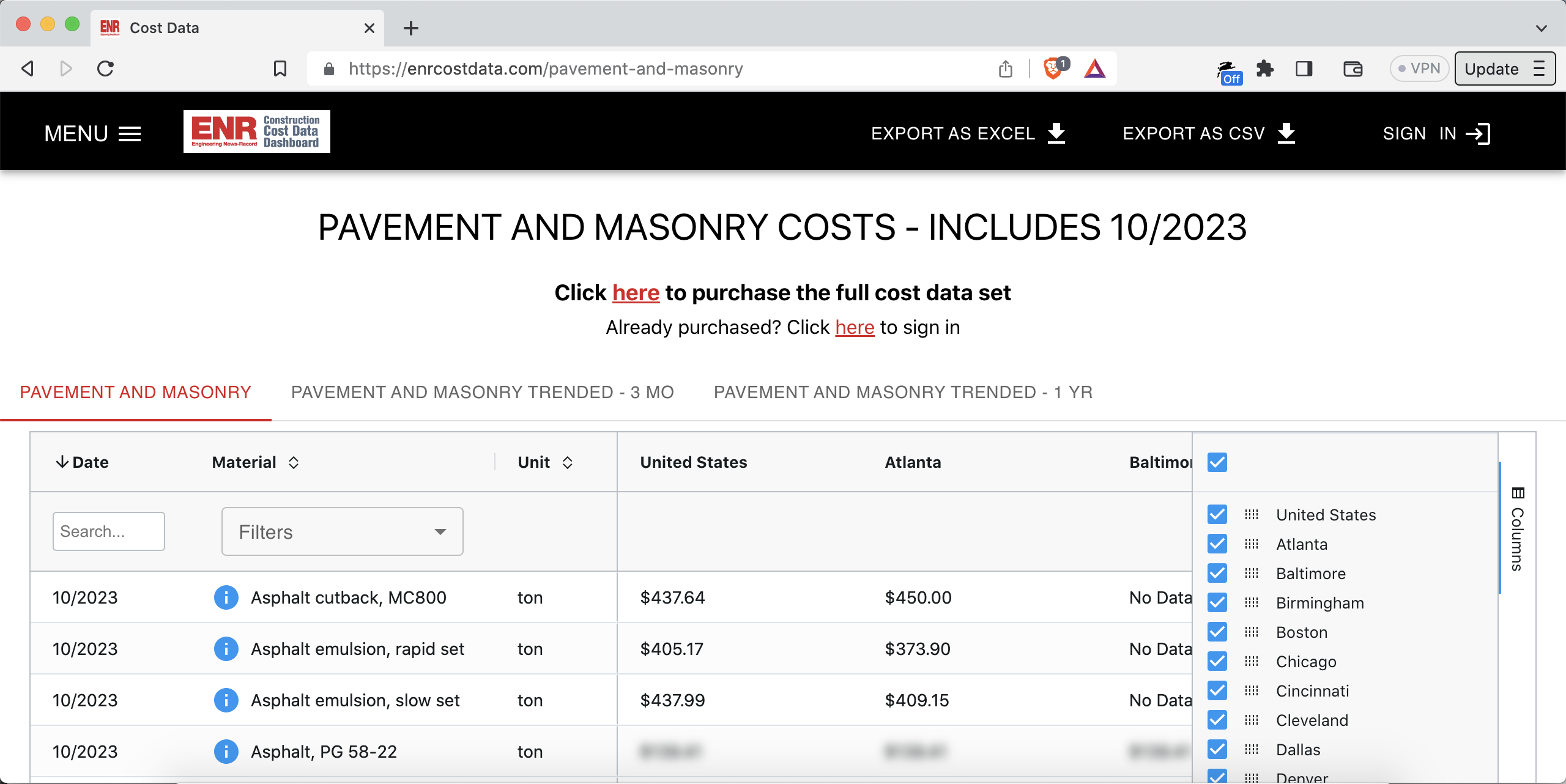Click the Export as Excel download icon
The width and height of the screenshot is (1566, 784).
[x=1056, y=133]
